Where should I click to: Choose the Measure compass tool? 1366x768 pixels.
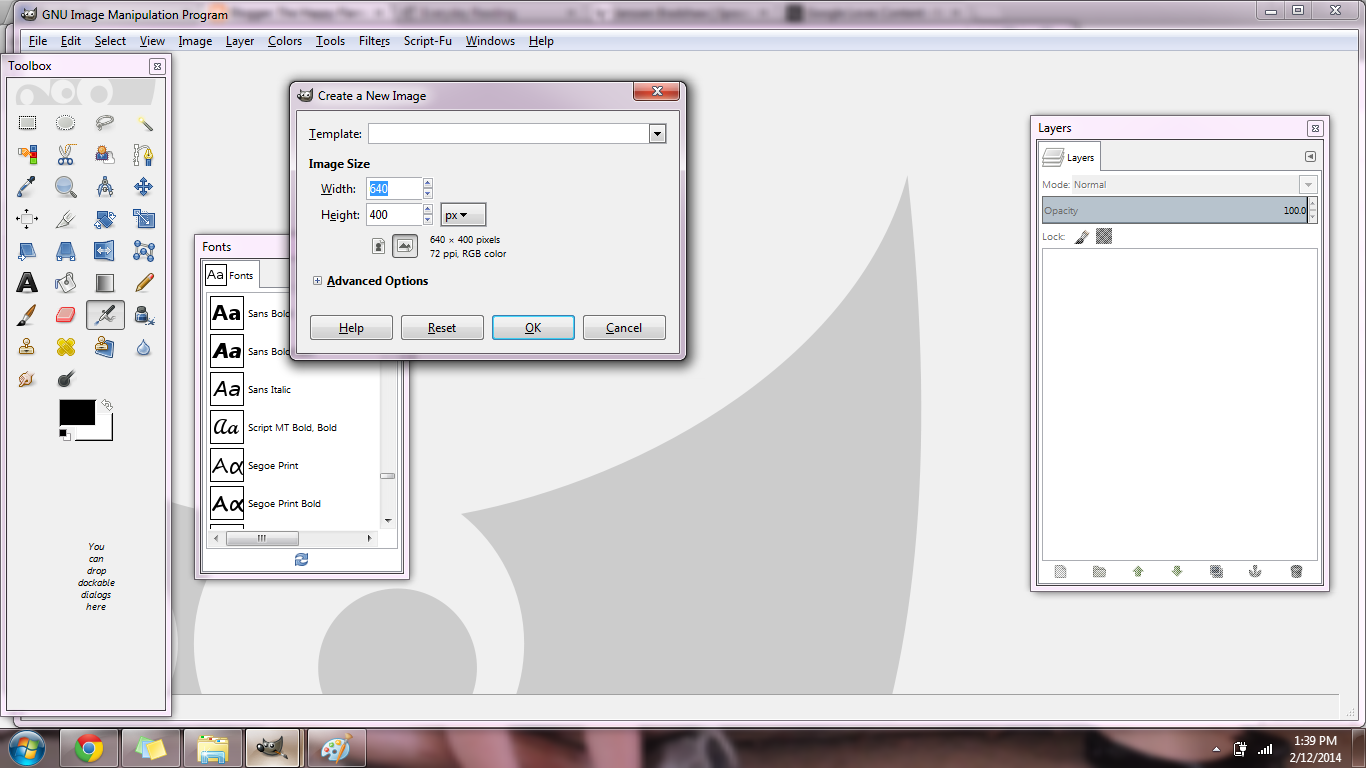pos(105,187)
